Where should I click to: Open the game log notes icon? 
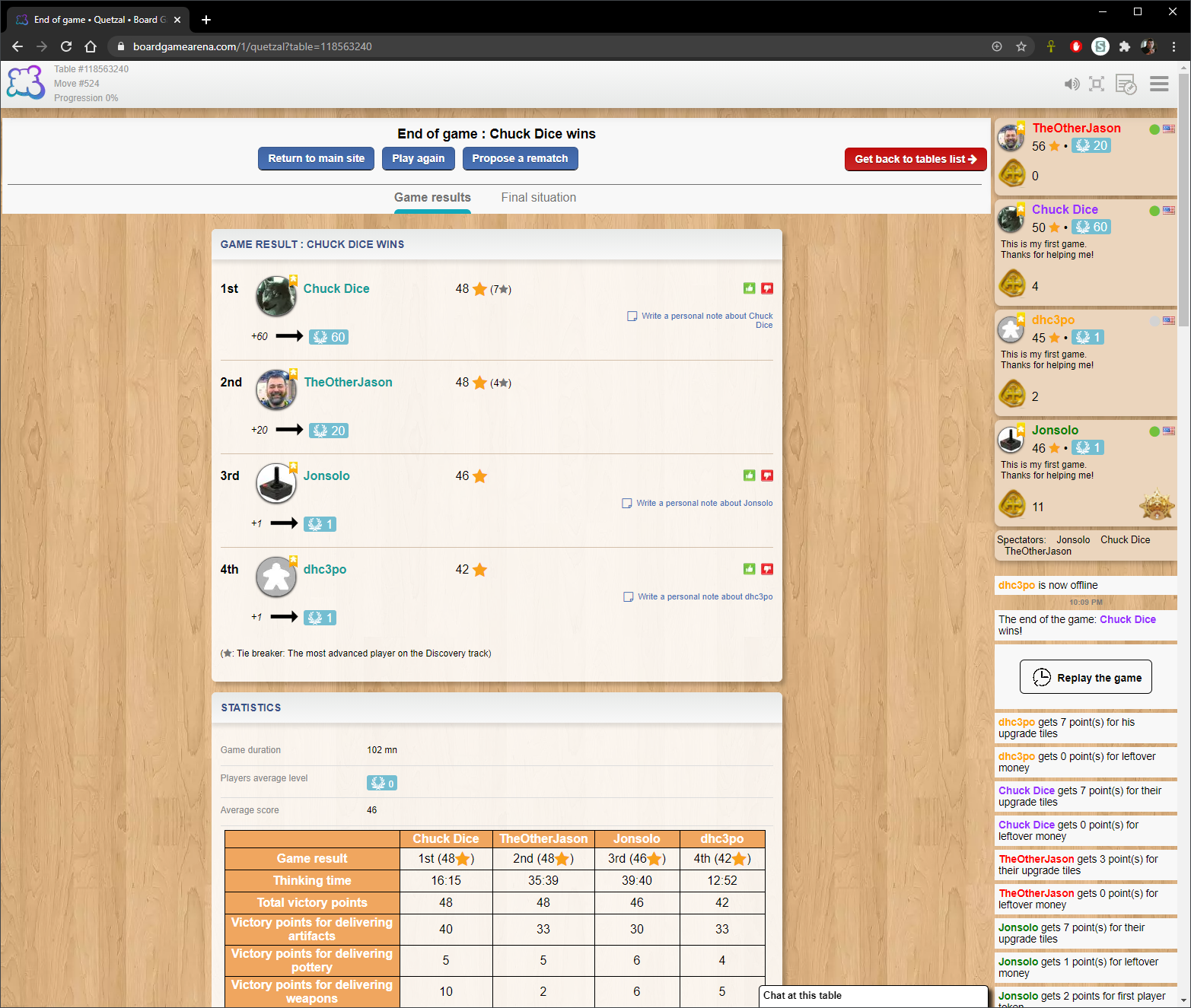point(1126,84)
